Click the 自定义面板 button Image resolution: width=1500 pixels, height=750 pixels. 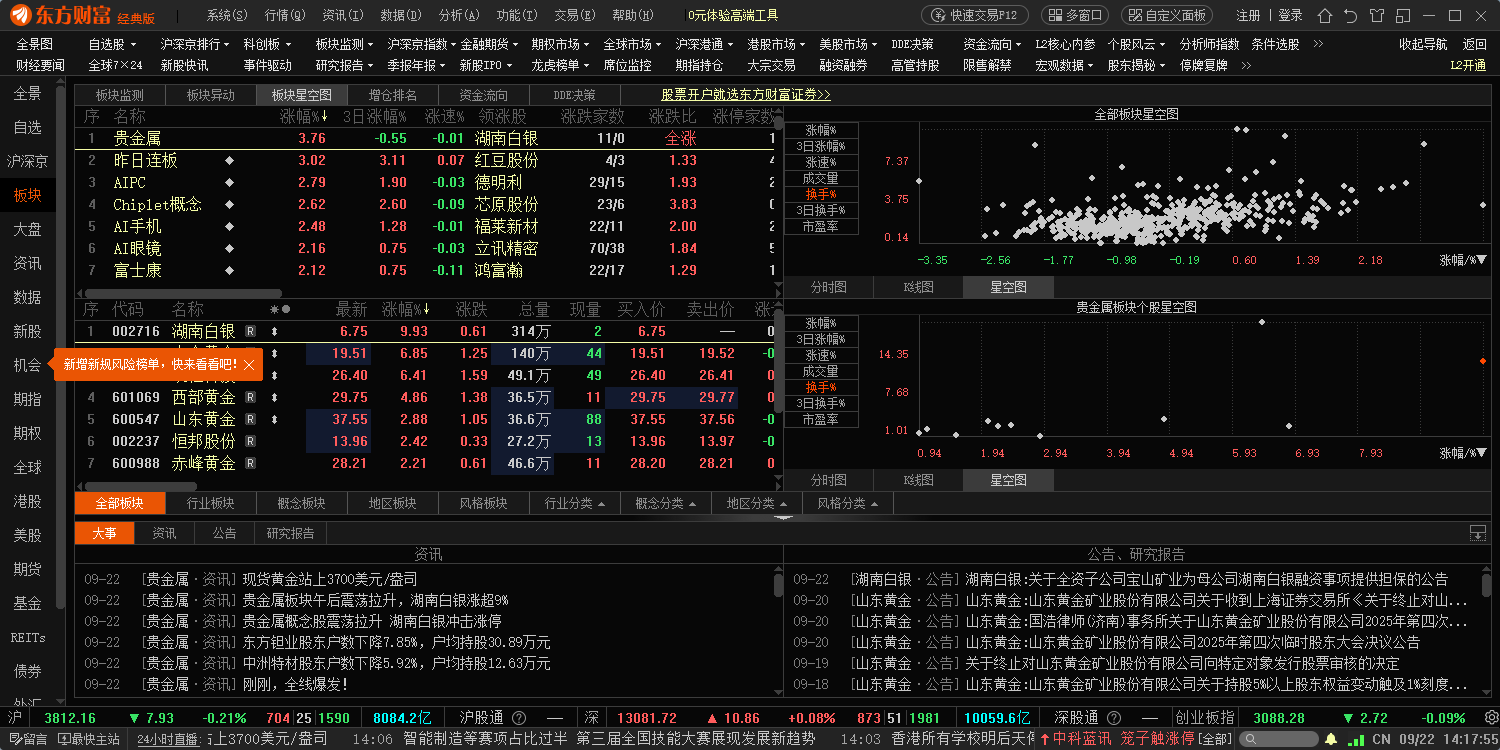point(1166,15)
